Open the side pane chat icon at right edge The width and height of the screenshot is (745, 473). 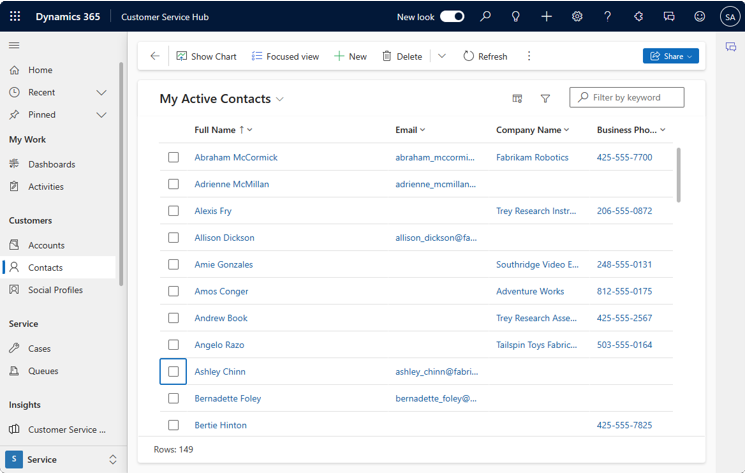pos(731,47)
